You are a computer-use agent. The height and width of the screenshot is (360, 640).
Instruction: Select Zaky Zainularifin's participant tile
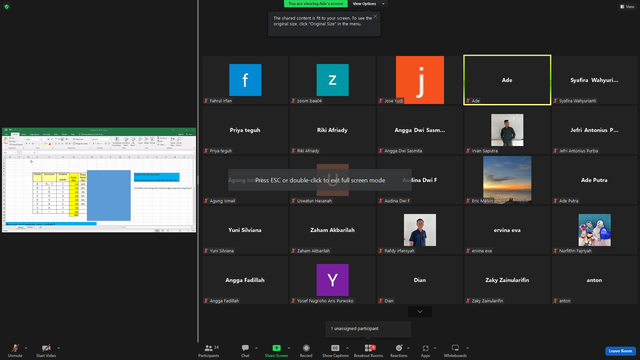pyautogui.click(x=507, y=280)
